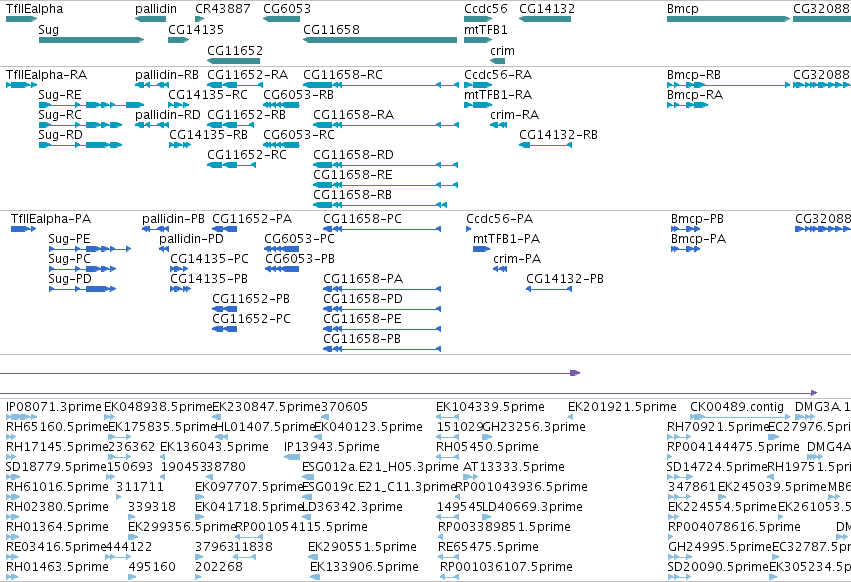Select the TfIIEalpha gene glyph
This screenshot has width=851, height=582.
click(21, 19)
